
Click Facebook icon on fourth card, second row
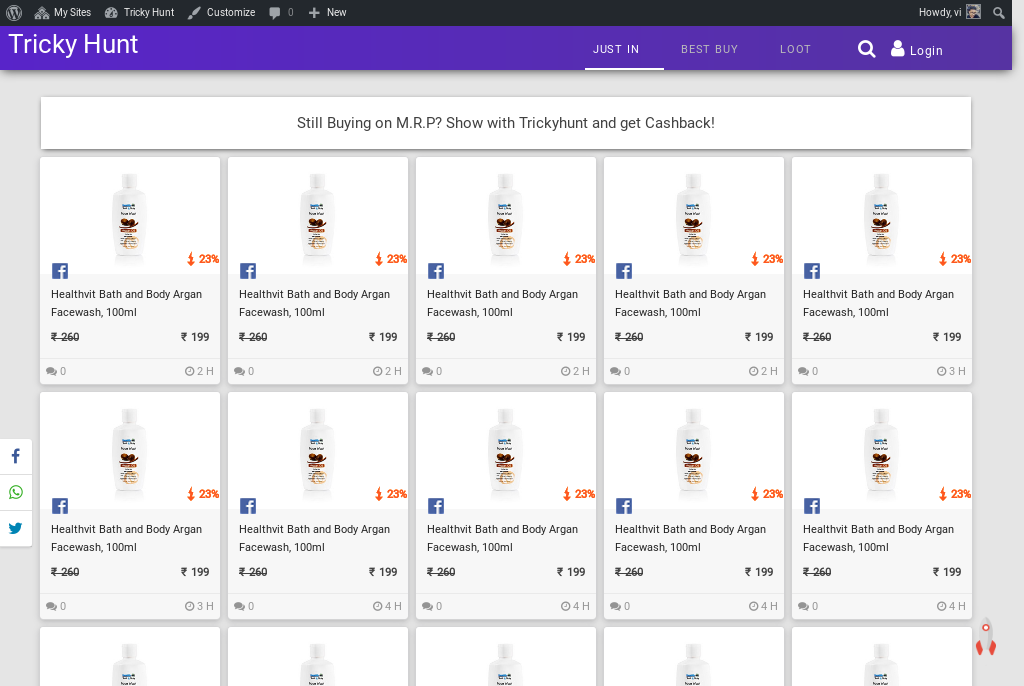624,506
